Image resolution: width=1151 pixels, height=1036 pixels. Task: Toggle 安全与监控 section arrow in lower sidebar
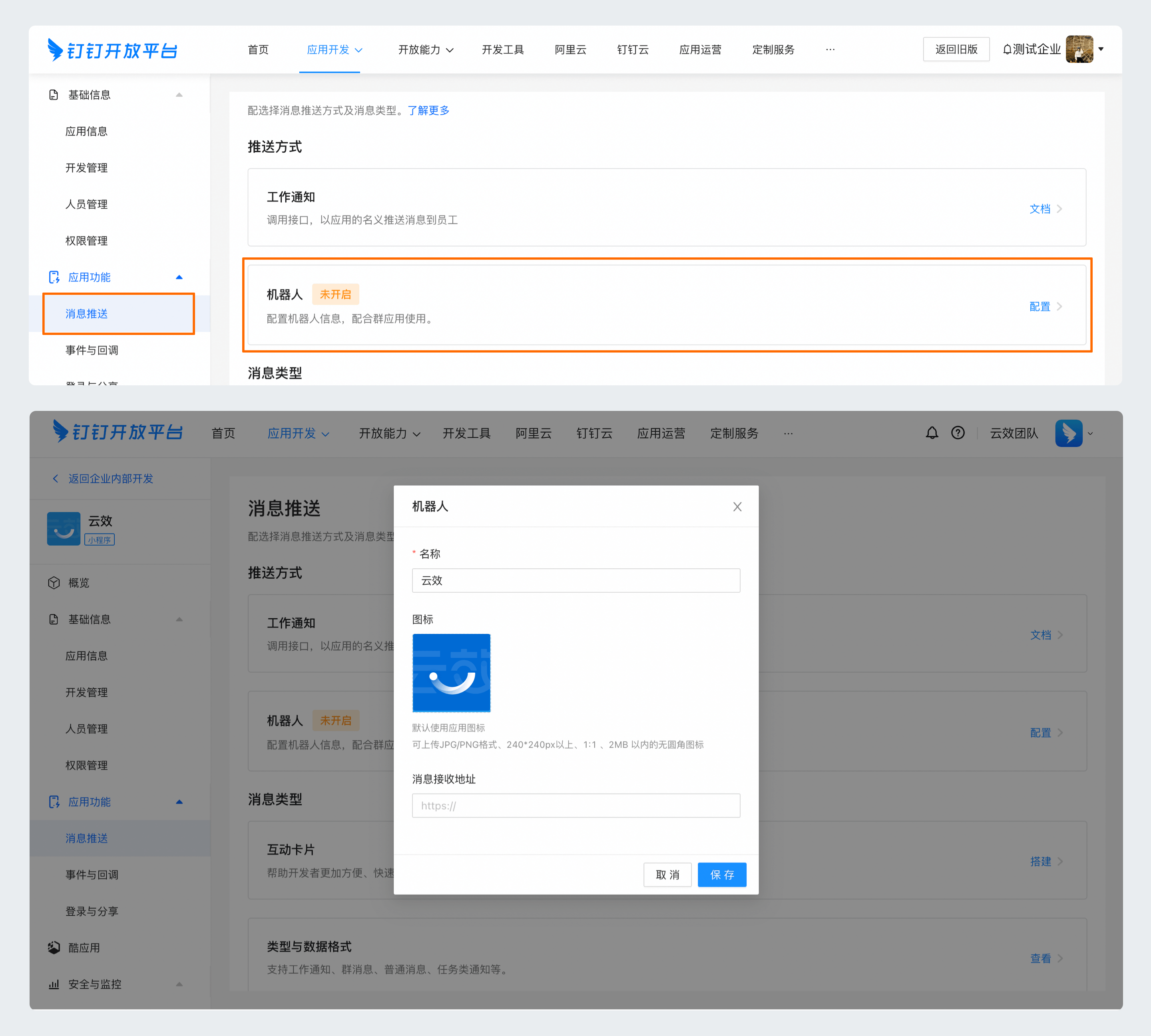pos(179,984)
